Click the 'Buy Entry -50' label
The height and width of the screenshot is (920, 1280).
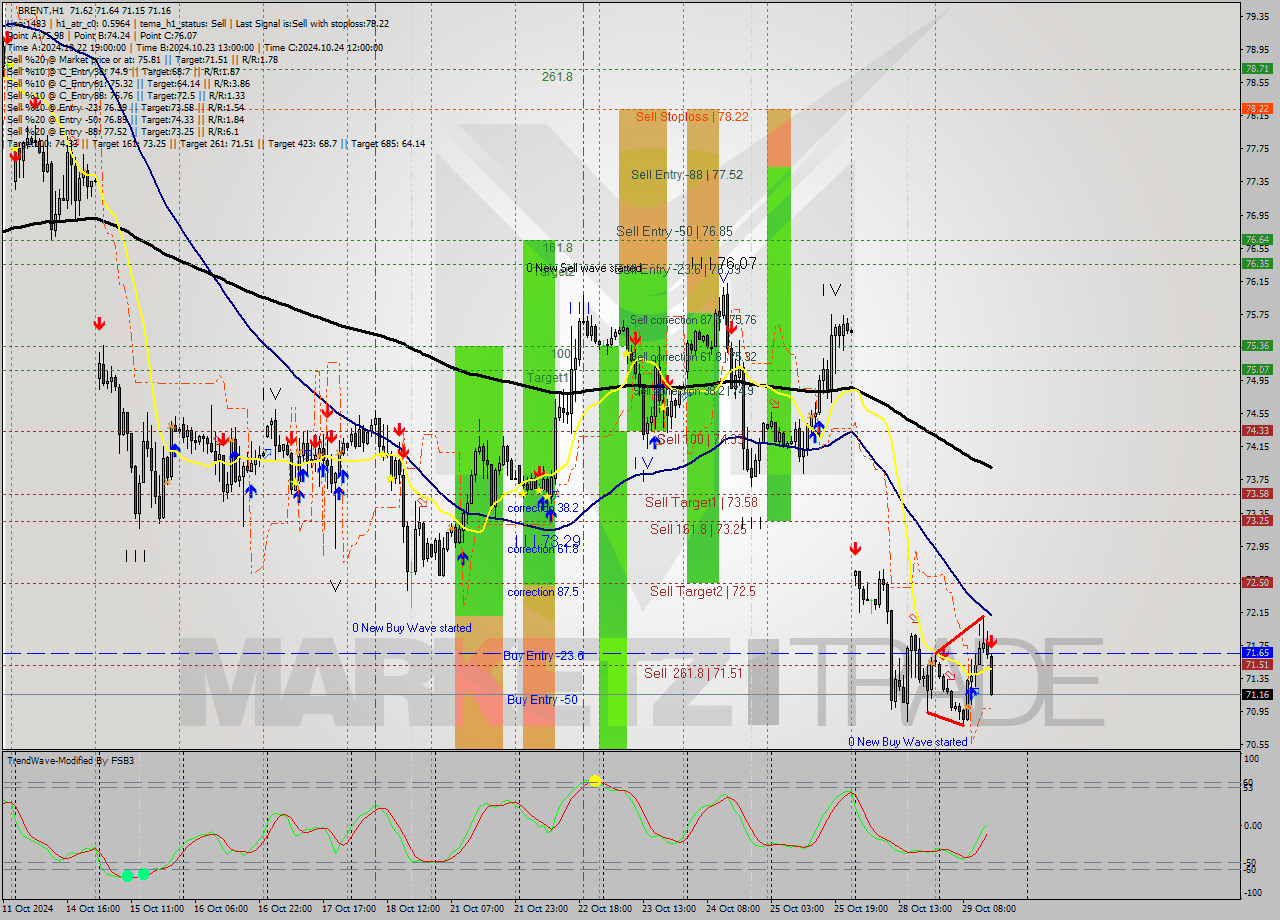click(x=542, y=700)
